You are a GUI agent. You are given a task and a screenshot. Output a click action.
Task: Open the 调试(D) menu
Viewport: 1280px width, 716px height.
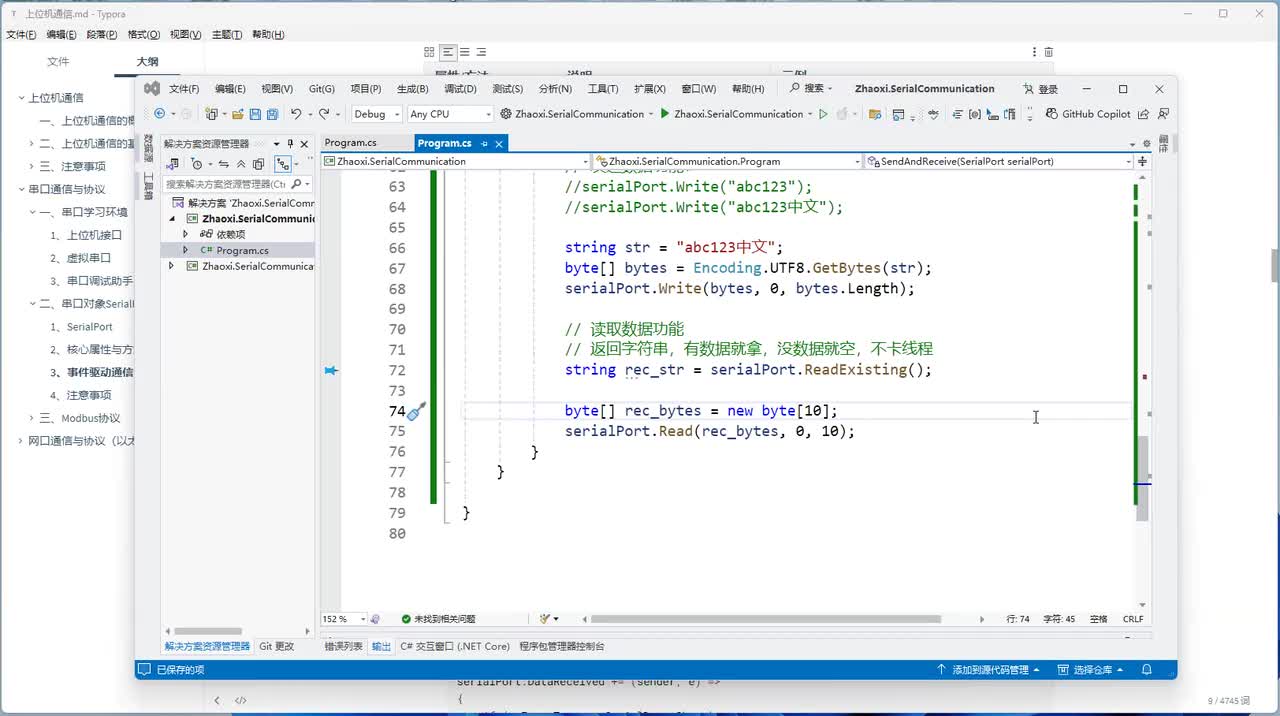click(460, 89)
